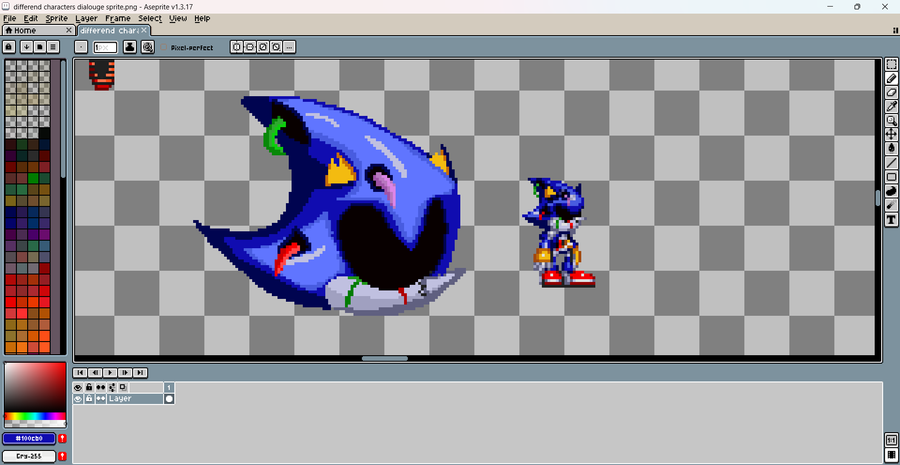Click the red warning beside the foreground color
Image resolution: width=900 pixels, height=465 pixels.
(x=63, y=439)
